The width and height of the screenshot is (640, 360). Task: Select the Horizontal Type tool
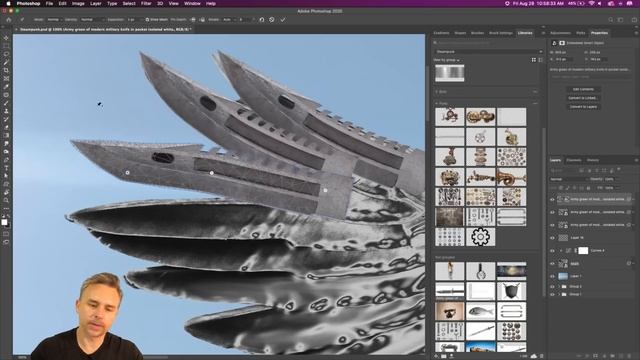[x=6, y=168]
